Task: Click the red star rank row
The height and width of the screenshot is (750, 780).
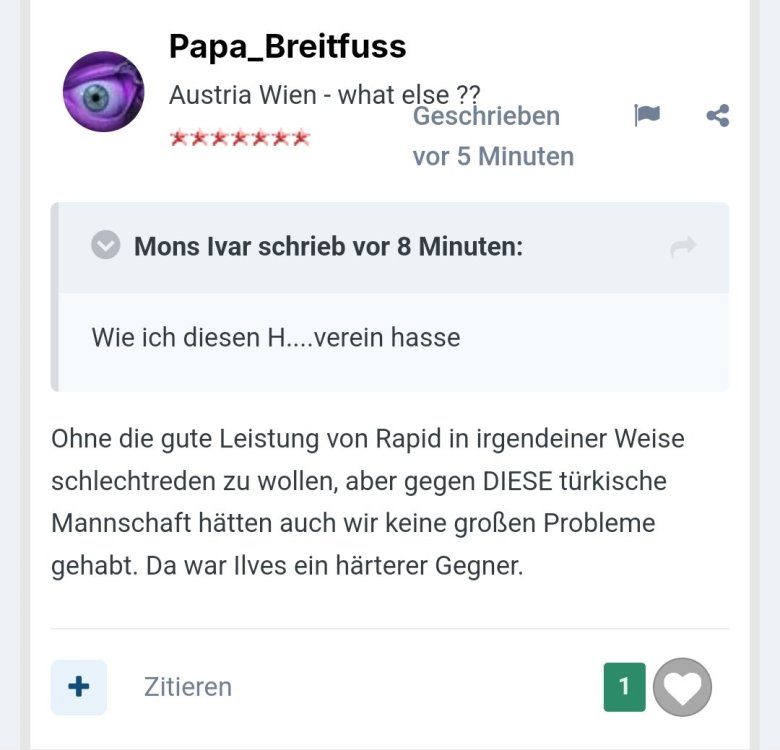Action: tap(240, 138)
